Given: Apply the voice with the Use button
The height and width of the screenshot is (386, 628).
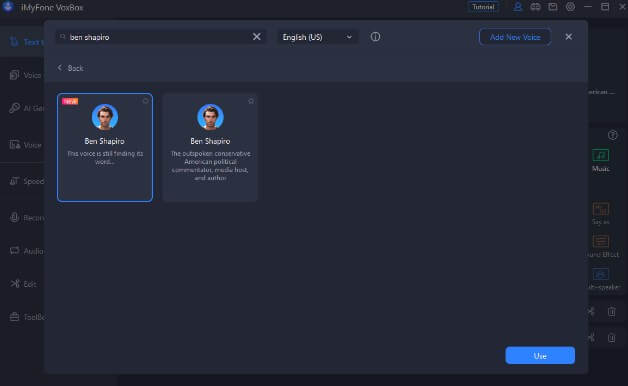Looking at the screenshot, I should pyautogui.click(x=540, y=356).
